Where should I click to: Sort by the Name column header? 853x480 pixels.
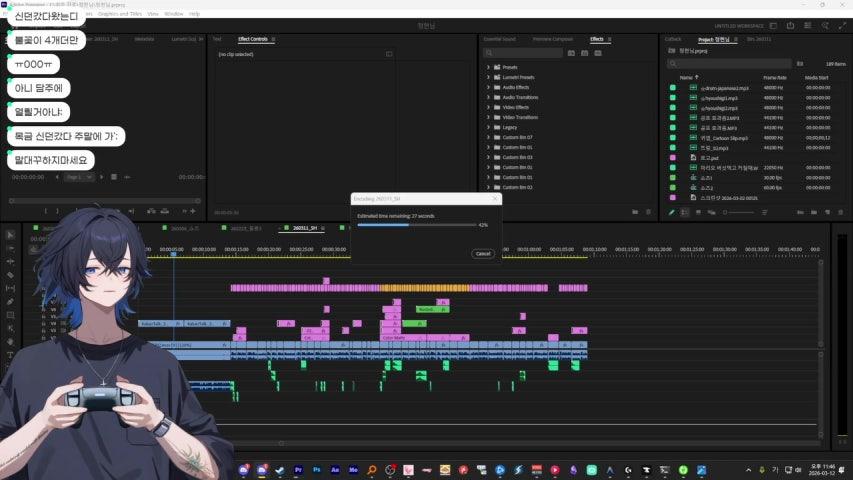687,77
